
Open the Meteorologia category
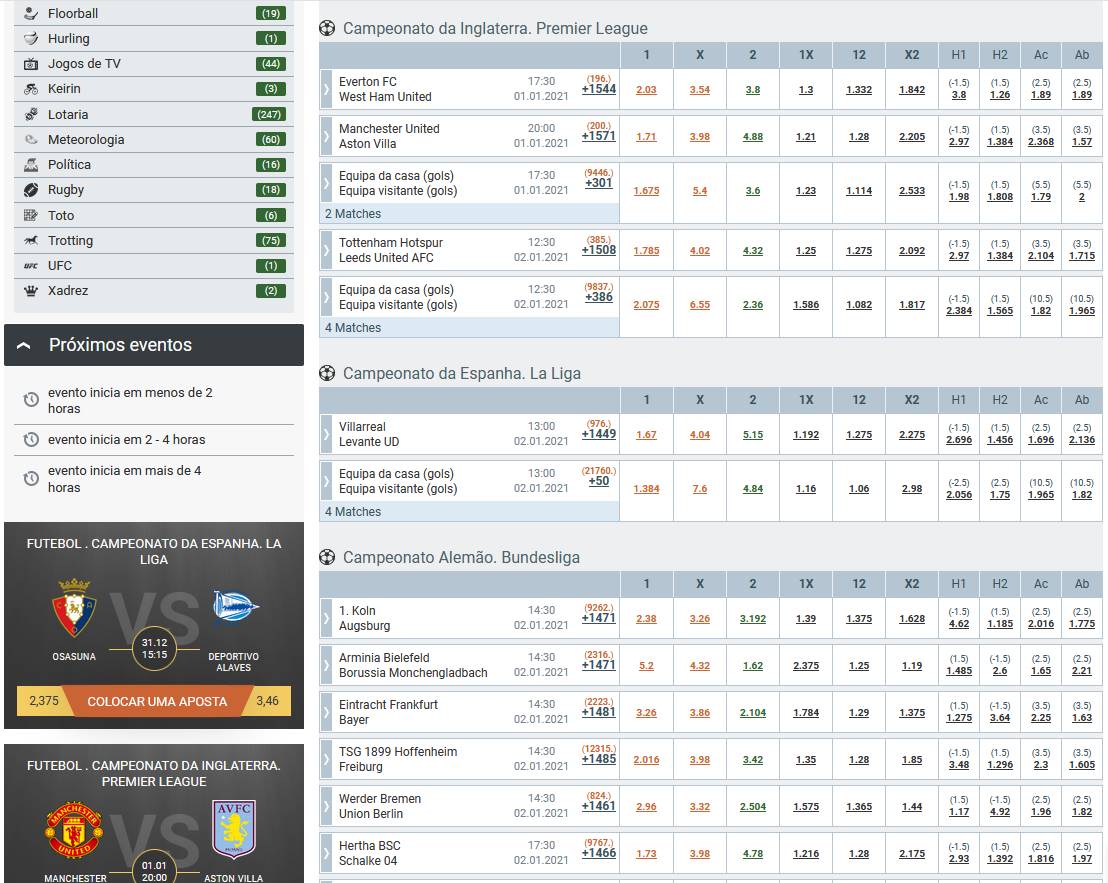(154, 140)
